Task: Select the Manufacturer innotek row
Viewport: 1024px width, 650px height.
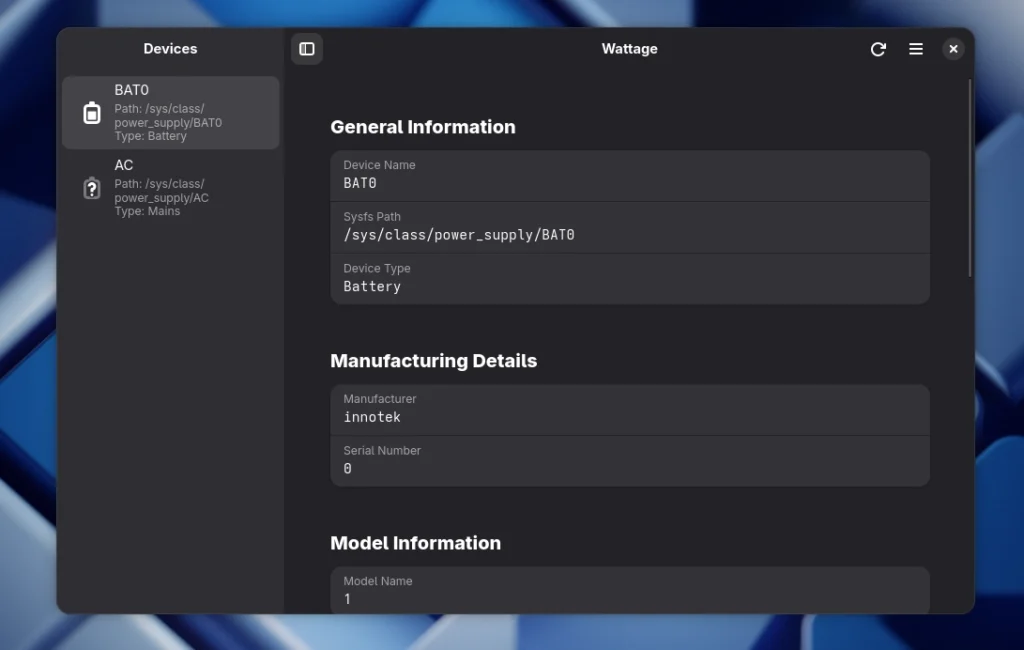Action: pos(629,409)
